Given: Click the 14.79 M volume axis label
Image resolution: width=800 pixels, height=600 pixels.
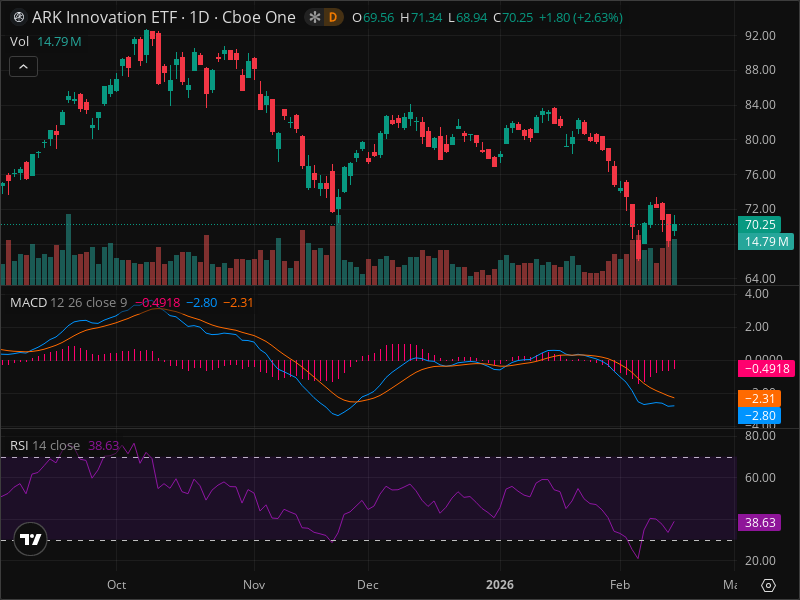Looking at the screenshot, I should point(766,241).
